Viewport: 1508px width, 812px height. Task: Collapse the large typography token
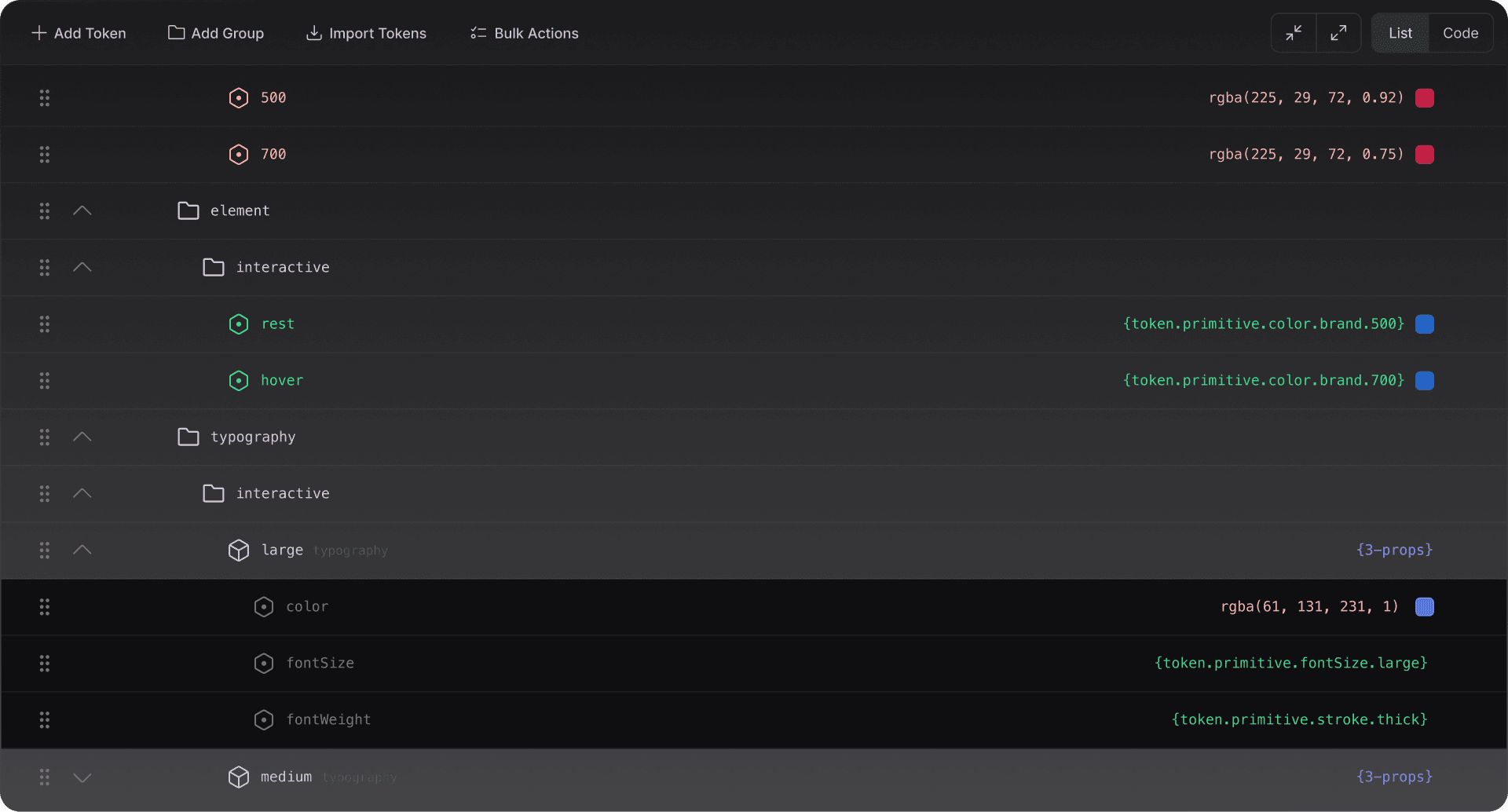pyautogui.click(x=82, y=550)
